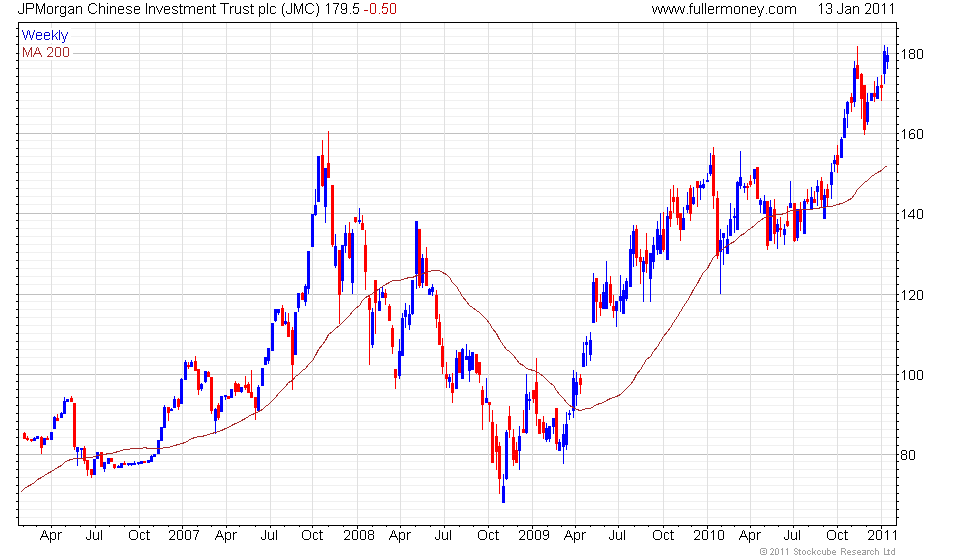This screenshot has height=560, width=980.
Task: Click the 120 price axis label
Action: (912, 295)
